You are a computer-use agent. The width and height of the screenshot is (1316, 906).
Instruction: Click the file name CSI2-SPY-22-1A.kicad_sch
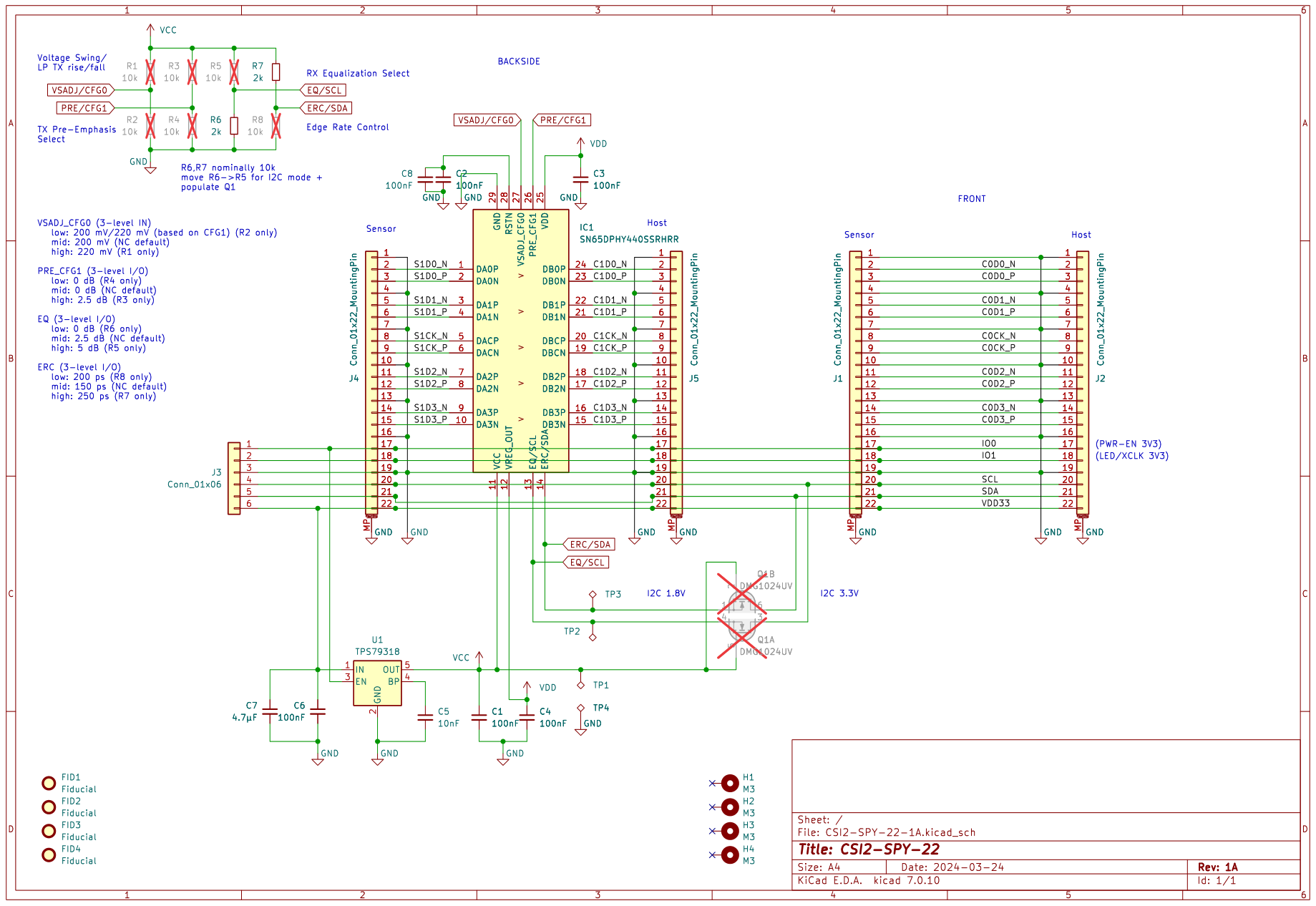click(x=900, y=832)
